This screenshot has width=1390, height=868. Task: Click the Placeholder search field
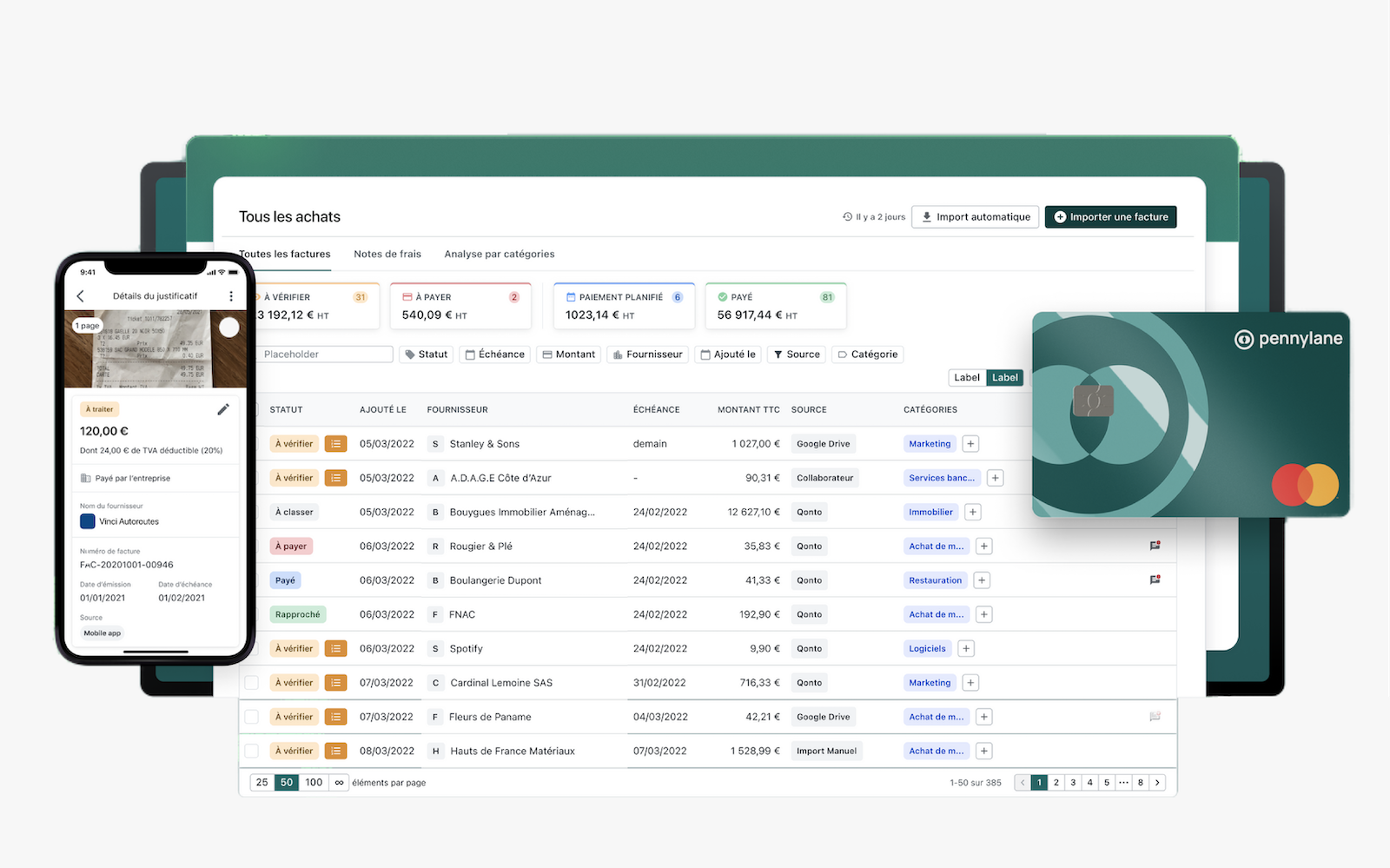pos(326,354)
